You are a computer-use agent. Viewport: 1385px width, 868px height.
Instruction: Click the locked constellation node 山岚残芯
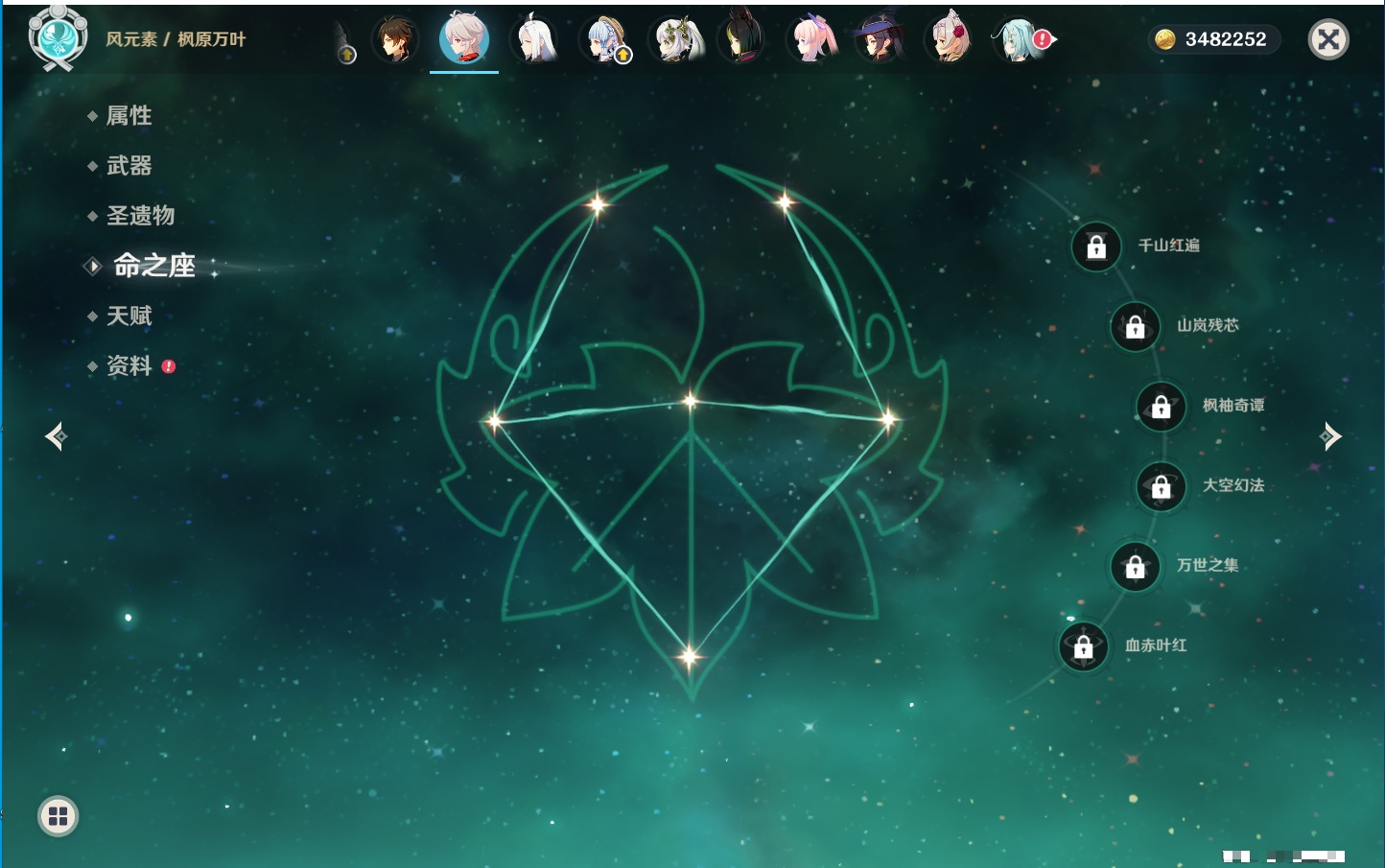pos(1136,326)
